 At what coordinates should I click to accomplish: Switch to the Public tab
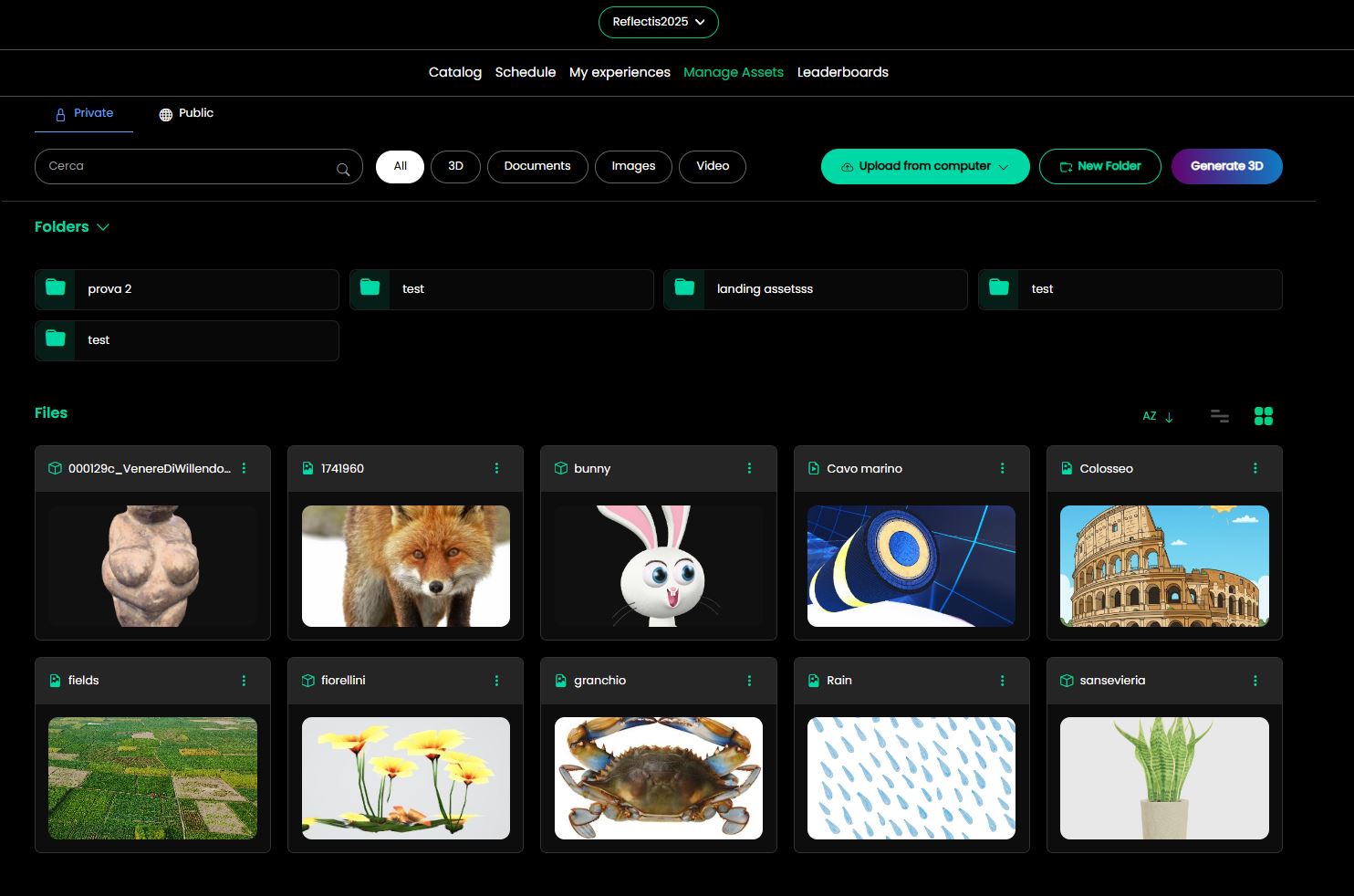(186, 113)
